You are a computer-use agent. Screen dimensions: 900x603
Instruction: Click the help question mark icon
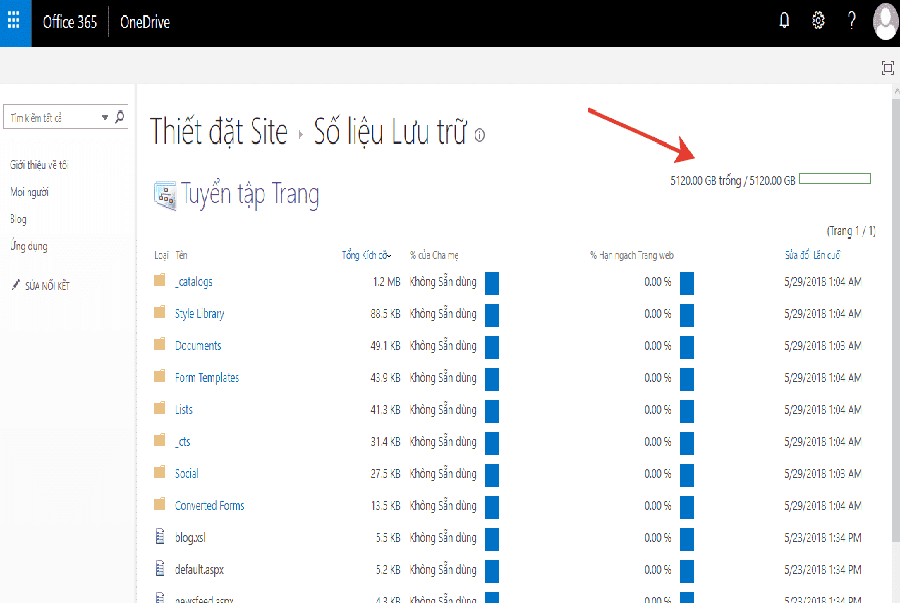point(851,21)
